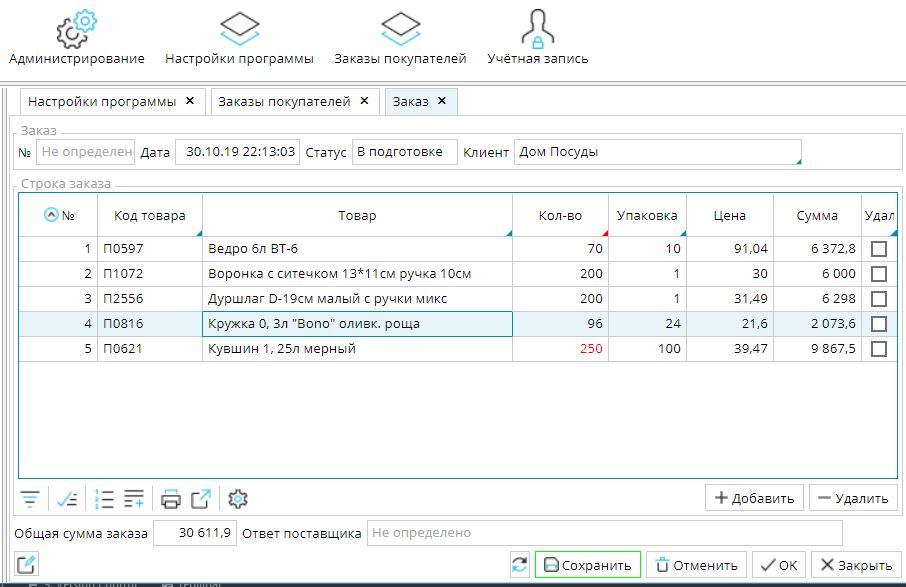
Task: Select the cell Ведро 6л ВТ-6
Action: (x=357, y=249)
